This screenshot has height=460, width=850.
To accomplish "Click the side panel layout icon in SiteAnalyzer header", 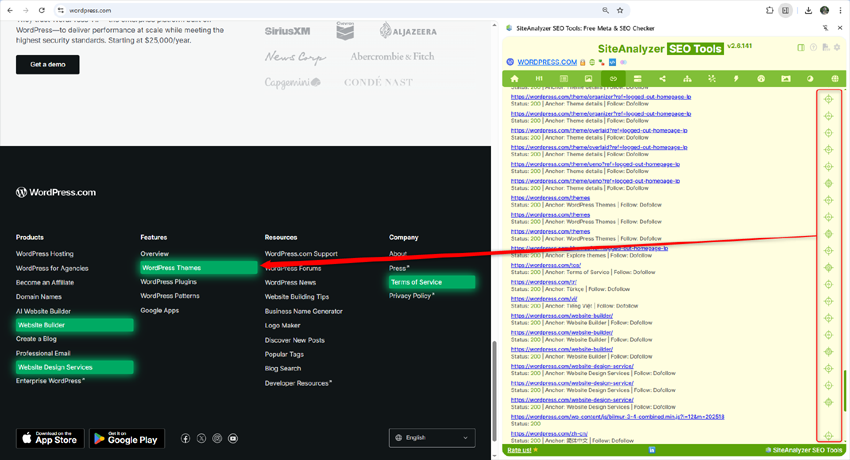I will tap(801, 48).
